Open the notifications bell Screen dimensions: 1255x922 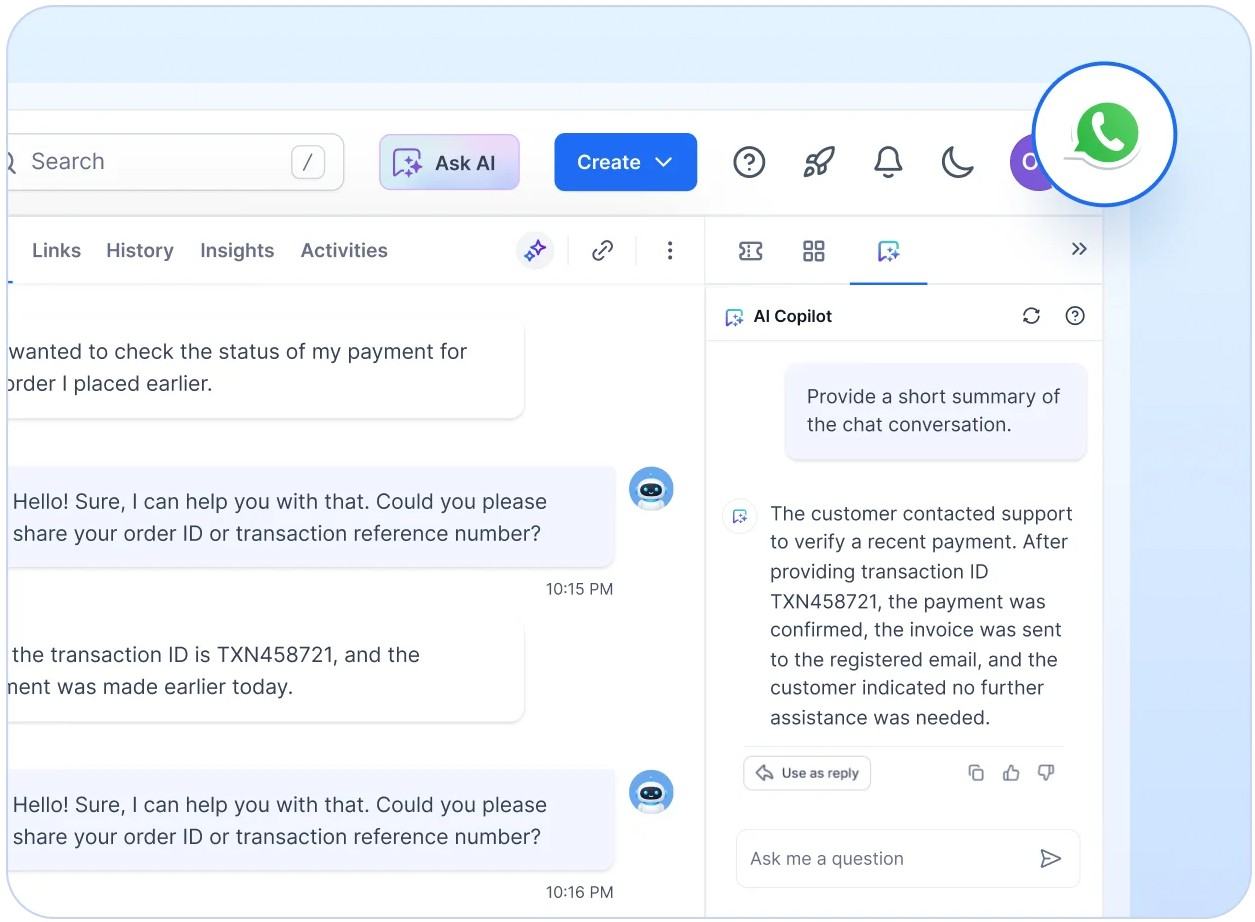coord(888,162)
